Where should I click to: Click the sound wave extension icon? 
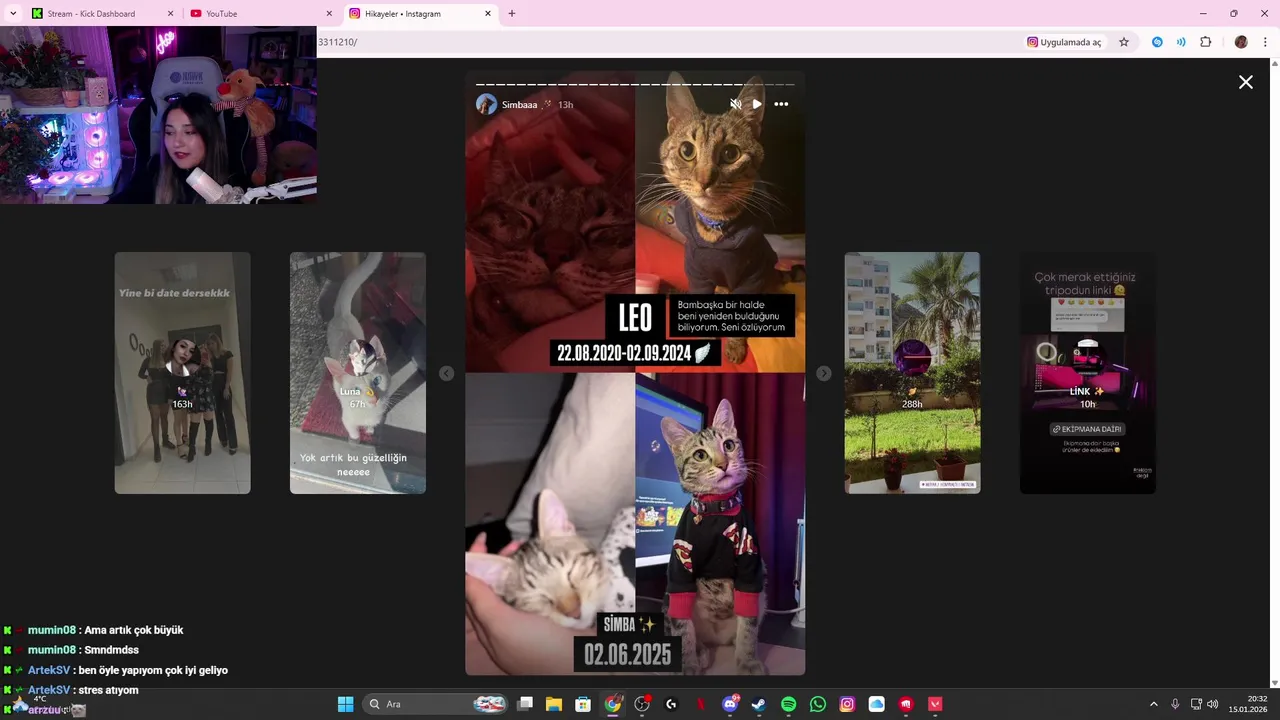point(1181,42)
